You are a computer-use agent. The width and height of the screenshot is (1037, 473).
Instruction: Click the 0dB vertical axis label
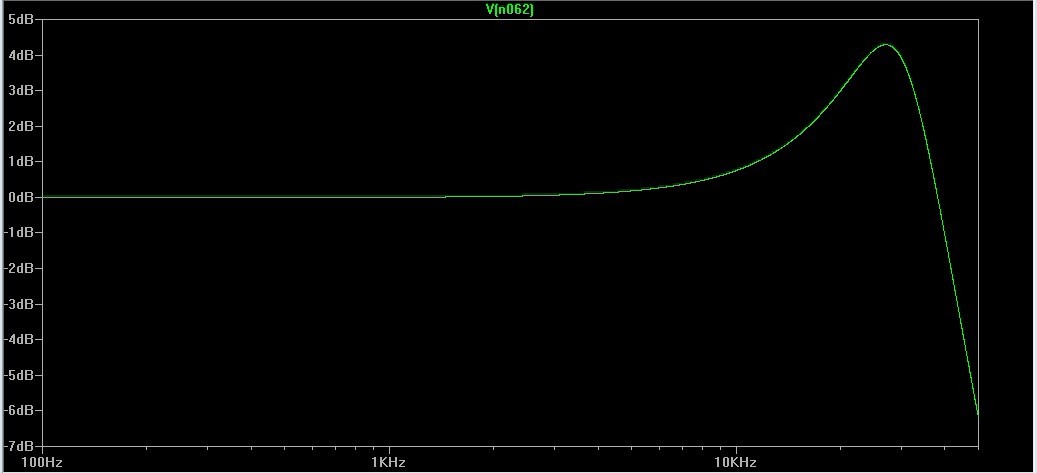(x=20, y=197)
